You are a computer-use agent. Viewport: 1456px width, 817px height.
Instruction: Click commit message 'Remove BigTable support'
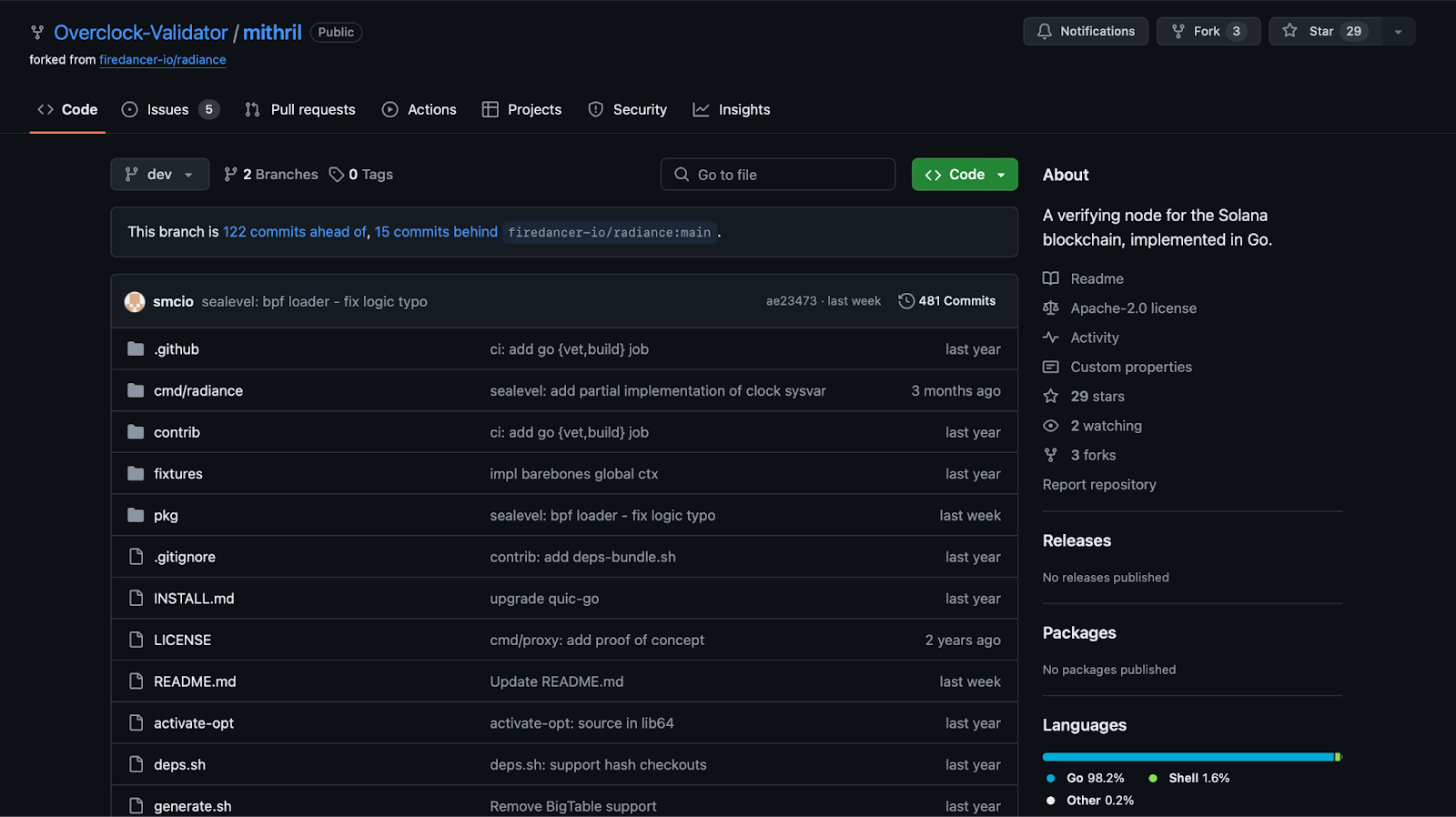click(x=573, y=806)
